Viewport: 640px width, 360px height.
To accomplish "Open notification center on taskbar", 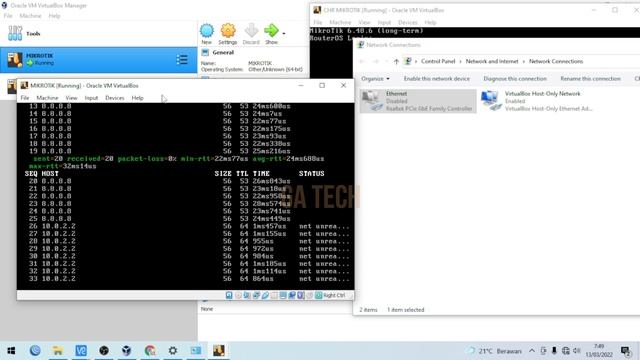I will coord(625,351).
